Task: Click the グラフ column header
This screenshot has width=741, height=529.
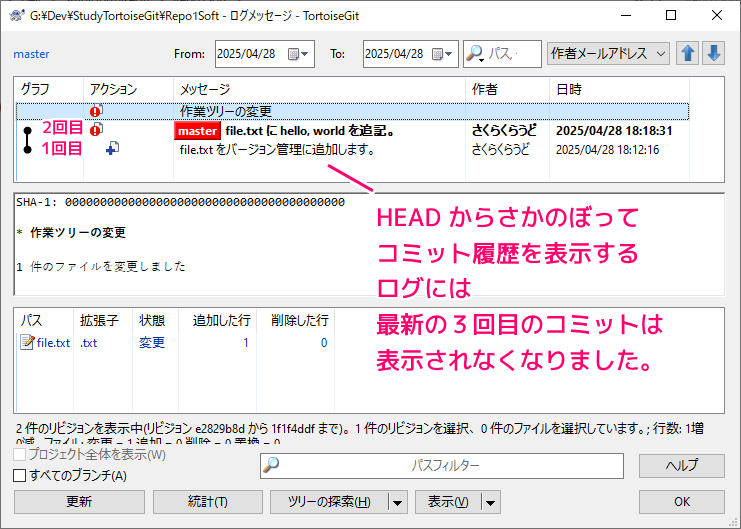Action: [49, 89]
